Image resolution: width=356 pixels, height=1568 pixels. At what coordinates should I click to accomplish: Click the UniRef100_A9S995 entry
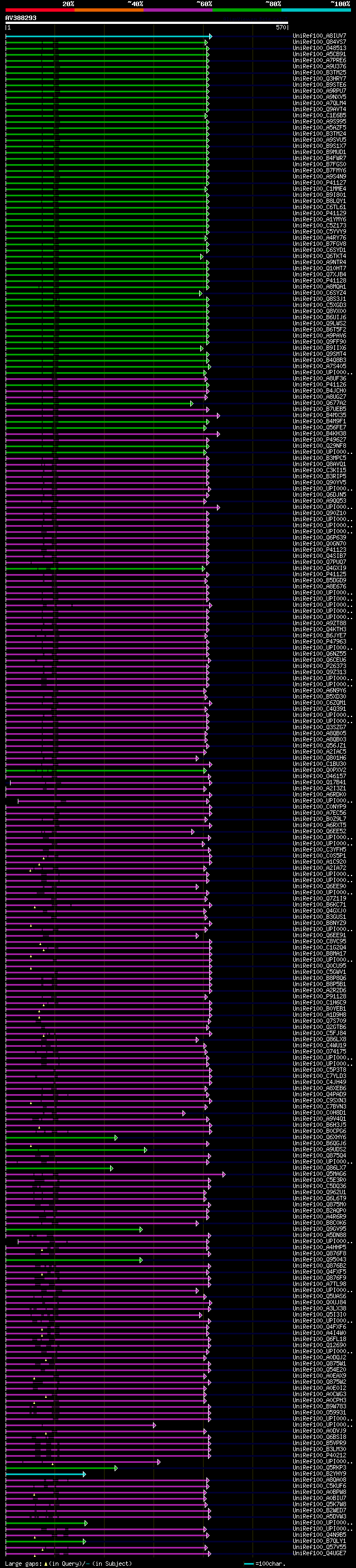tap(319, 121)
